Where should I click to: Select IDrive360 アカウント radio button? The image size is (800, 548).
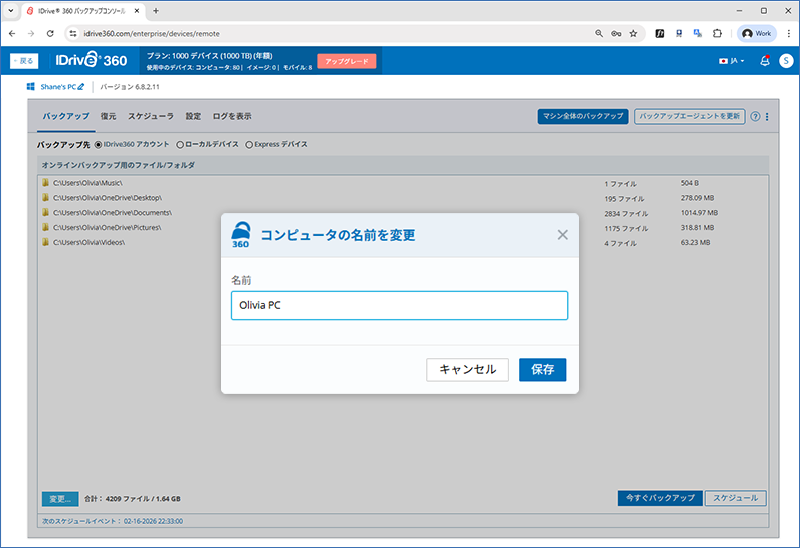click(98, 145)
